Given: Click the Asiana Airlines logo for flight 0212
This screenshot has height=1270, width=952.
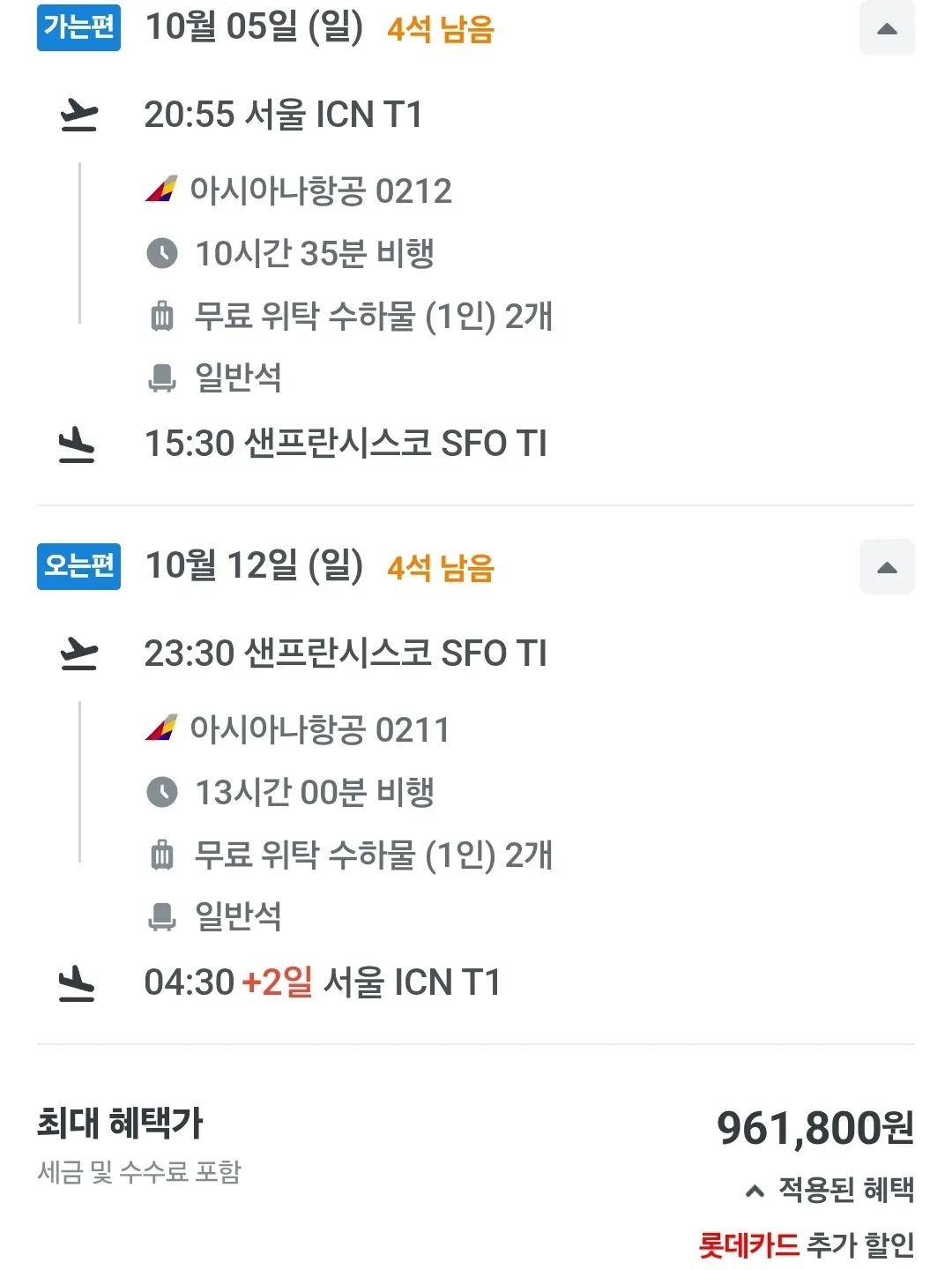Looking at the screenshot, I should point(161,190).
